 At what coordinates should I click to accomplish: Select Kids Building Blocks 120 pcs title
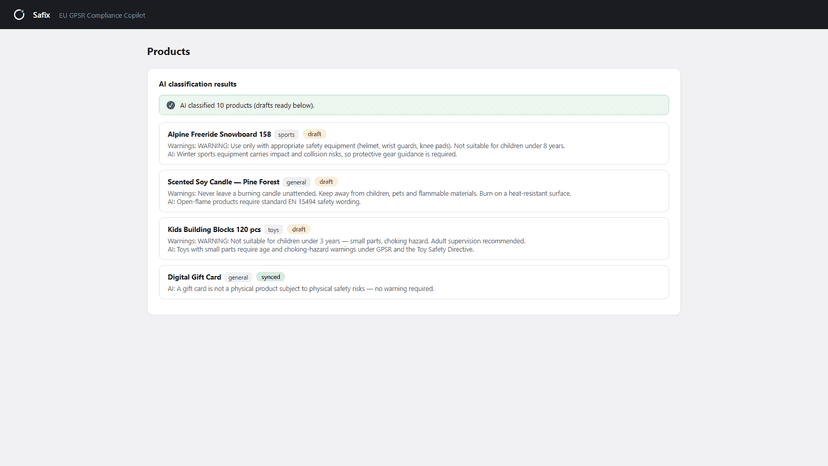pyautogui.click(x=214, y=229)
